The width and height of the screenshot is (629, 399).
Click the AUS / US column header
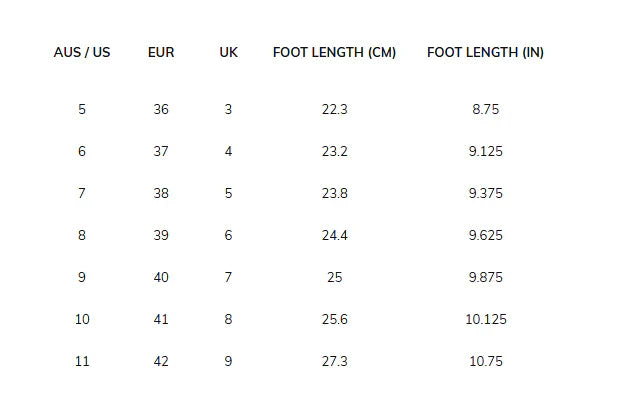click(82, 53)
